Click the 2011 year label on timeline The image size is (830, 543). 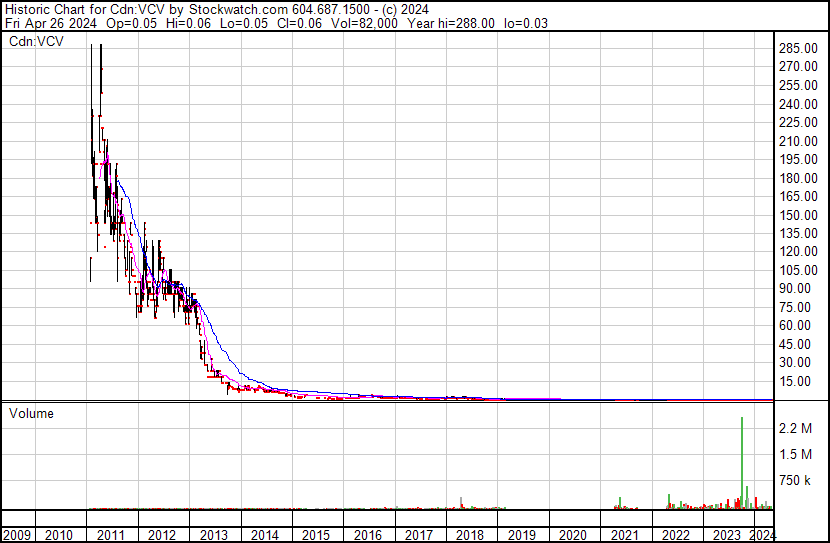click(111, 534)
